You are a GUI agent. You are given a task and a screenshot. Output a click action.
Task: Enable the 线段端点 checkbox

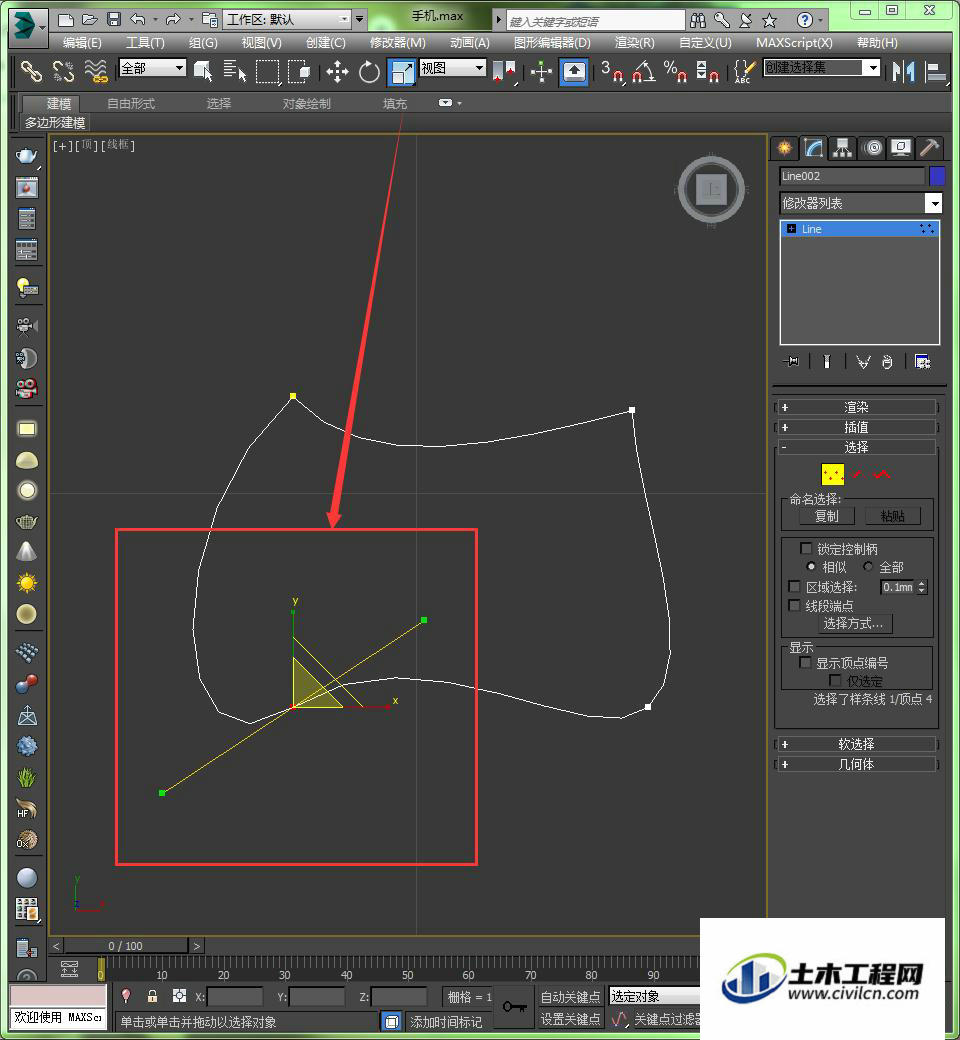(x=794, y=605)
